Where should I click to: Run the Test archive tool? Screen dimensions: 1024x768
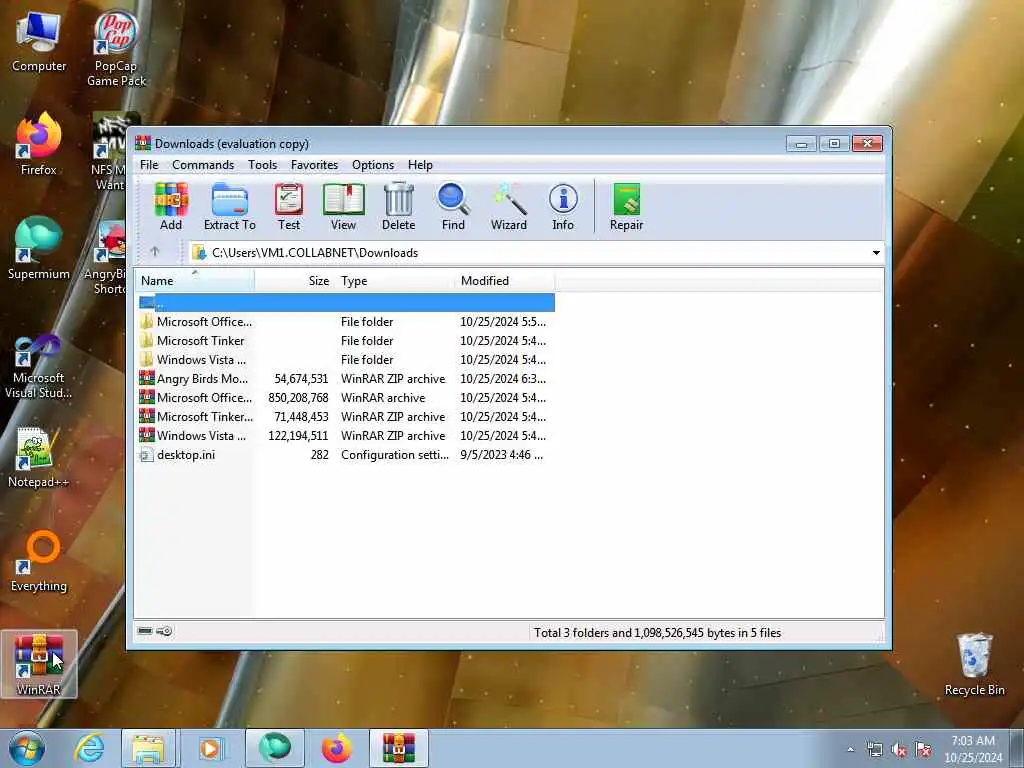(289, 207)
